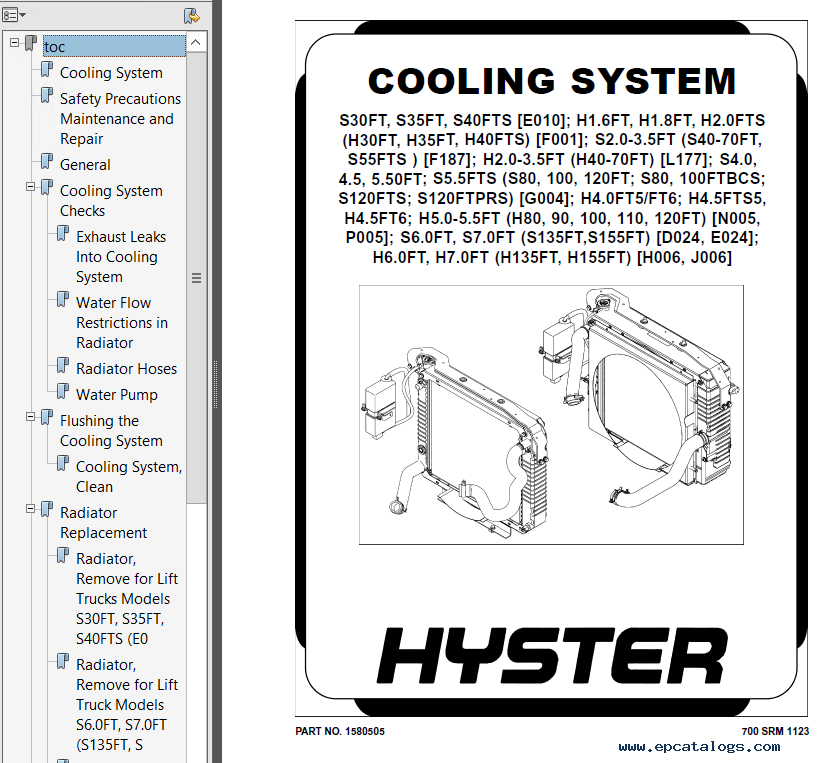Screen dimensions: 831x763
Task: Click the PART NO. 1580505 text
Action: [340, 731]
